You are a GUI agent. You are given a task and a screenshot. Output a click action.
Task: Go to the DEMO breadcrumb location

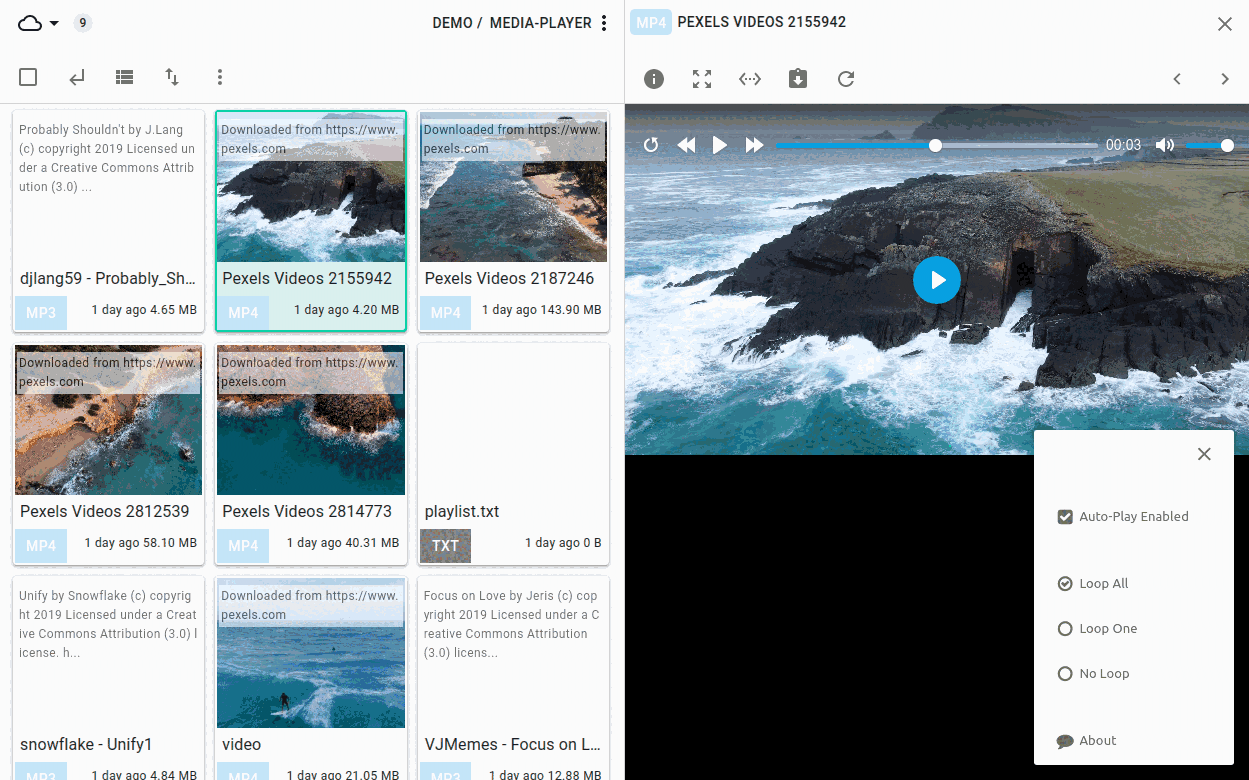coord(452,23)
